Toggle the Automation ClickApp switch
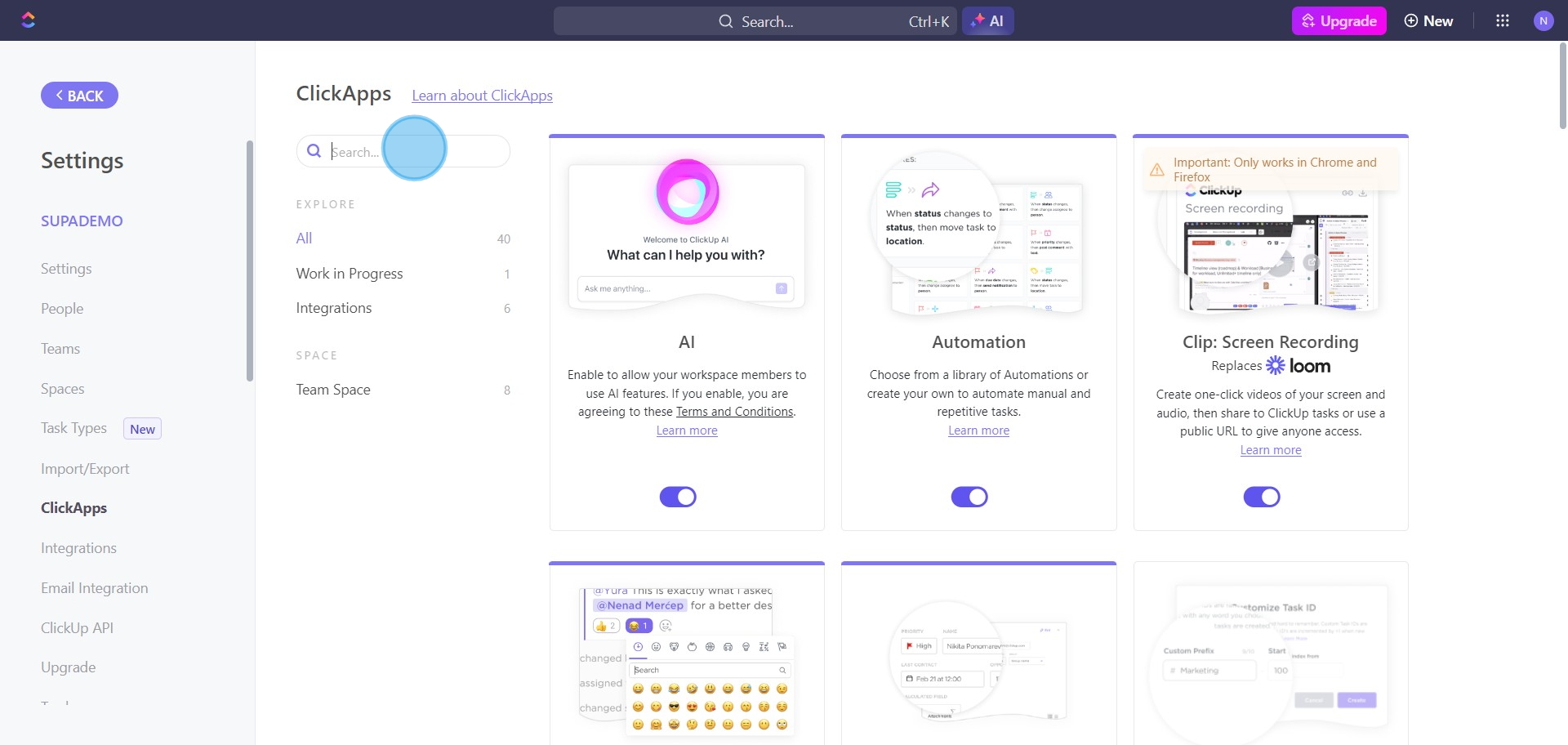The height and width of the screenshot is (745, 1568). (969, 497)
